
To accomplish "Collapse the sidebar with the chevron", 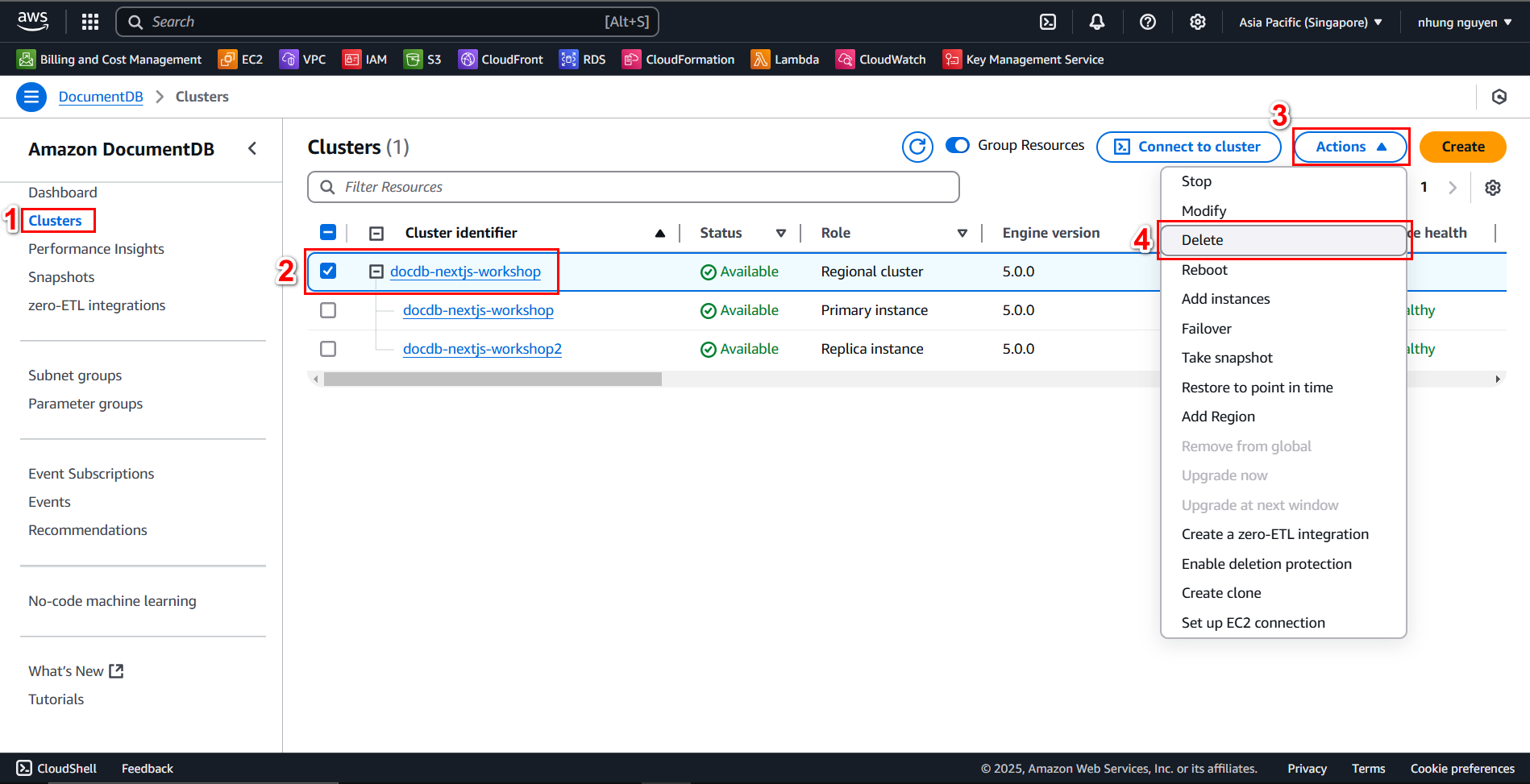I will pyautogui.click(x=252, y=148).
